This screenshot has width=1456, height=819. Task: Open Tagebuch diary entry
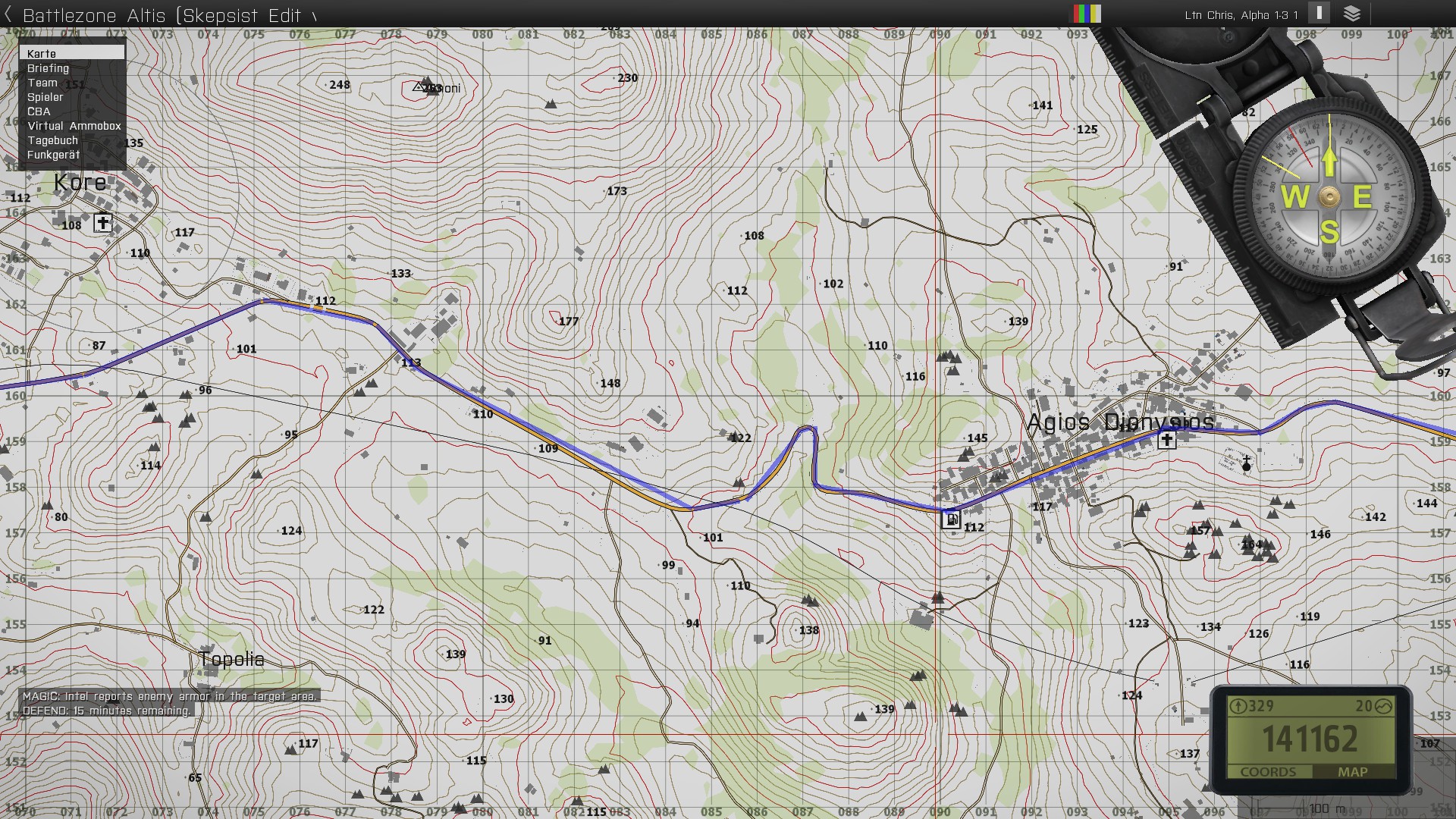tap(53, 140)
